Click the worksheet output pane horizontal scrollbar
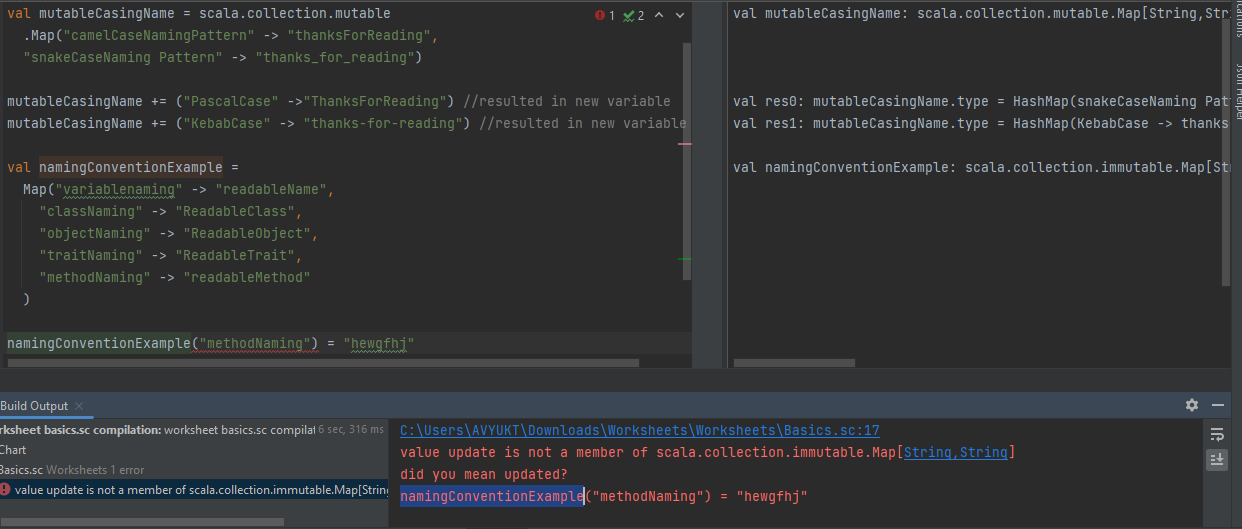 [x=794, y=363]
